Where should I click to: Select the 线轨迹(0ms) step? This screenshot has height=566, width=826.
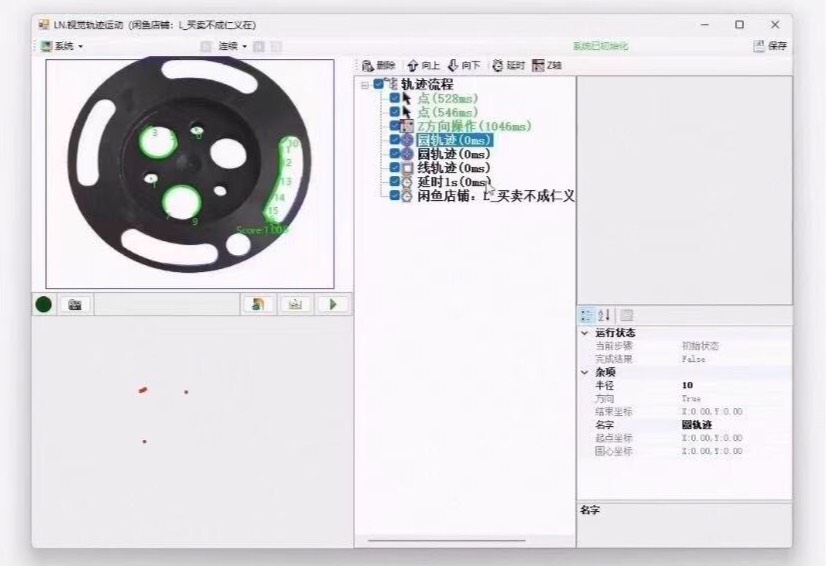[x=454, y=168]
